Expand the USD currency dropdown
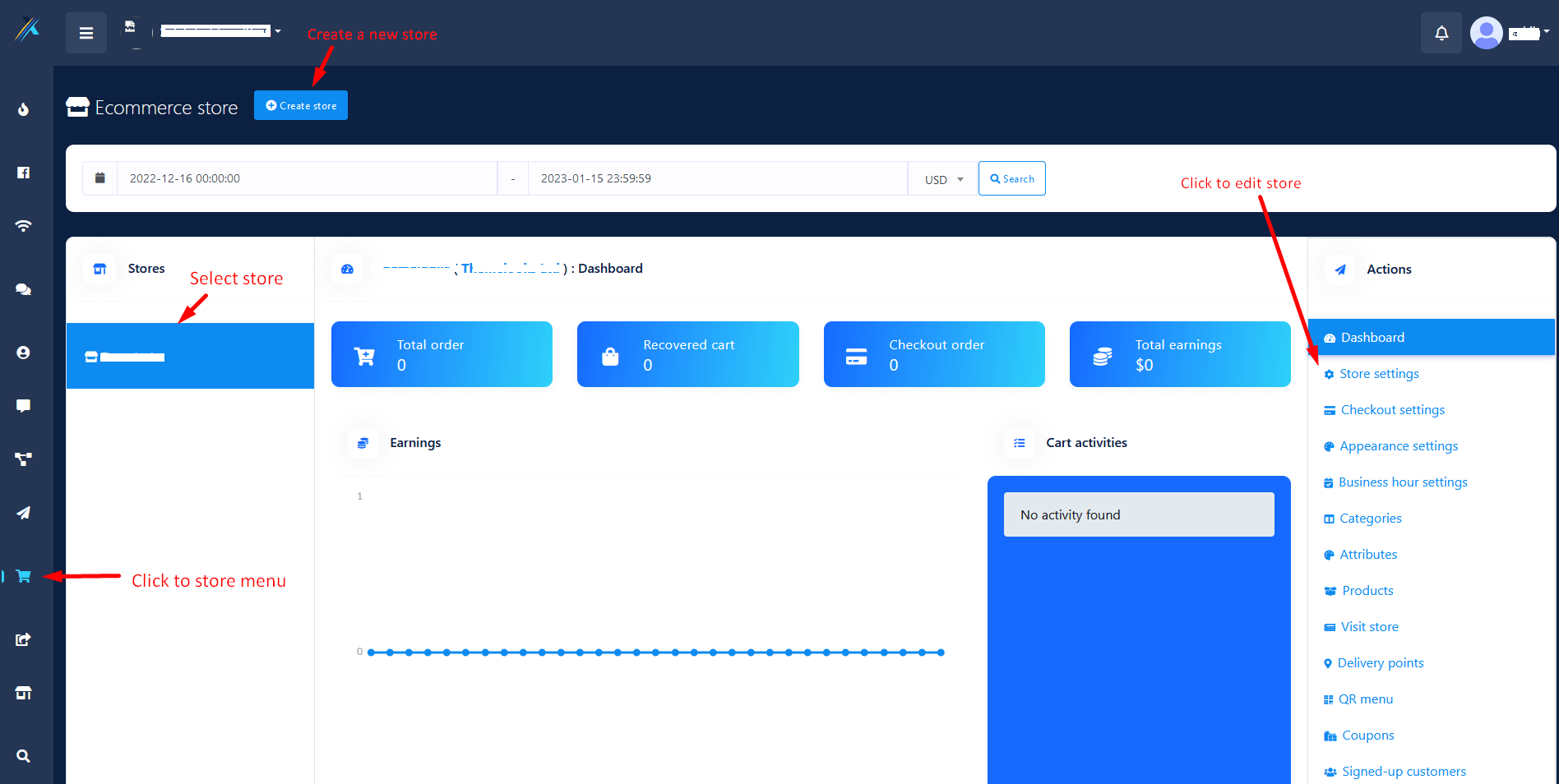The height and width of the screenshot is (784, 1559). point(942,179)
